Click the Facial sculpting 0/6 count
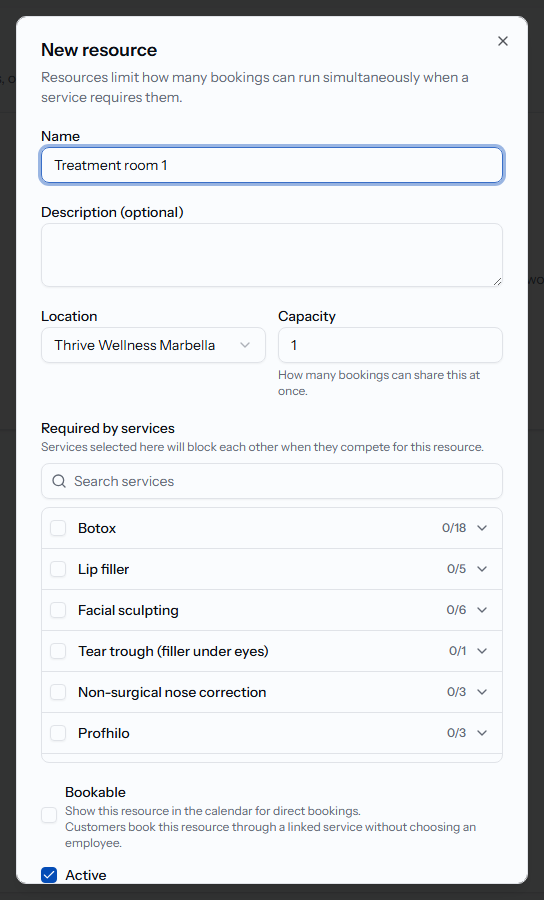Screen dimensions: 544x900 point(456,610)
